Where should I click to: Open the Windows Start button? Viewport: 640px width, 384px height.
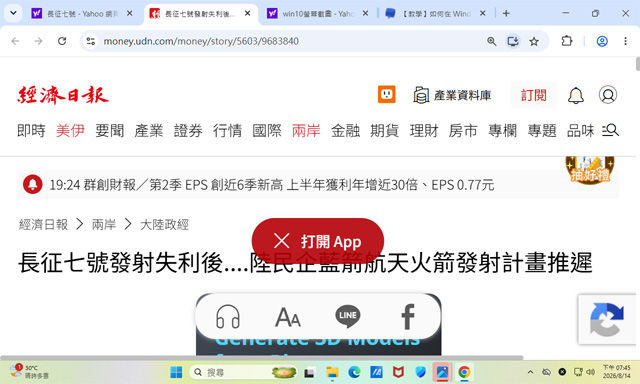point(176,372)
